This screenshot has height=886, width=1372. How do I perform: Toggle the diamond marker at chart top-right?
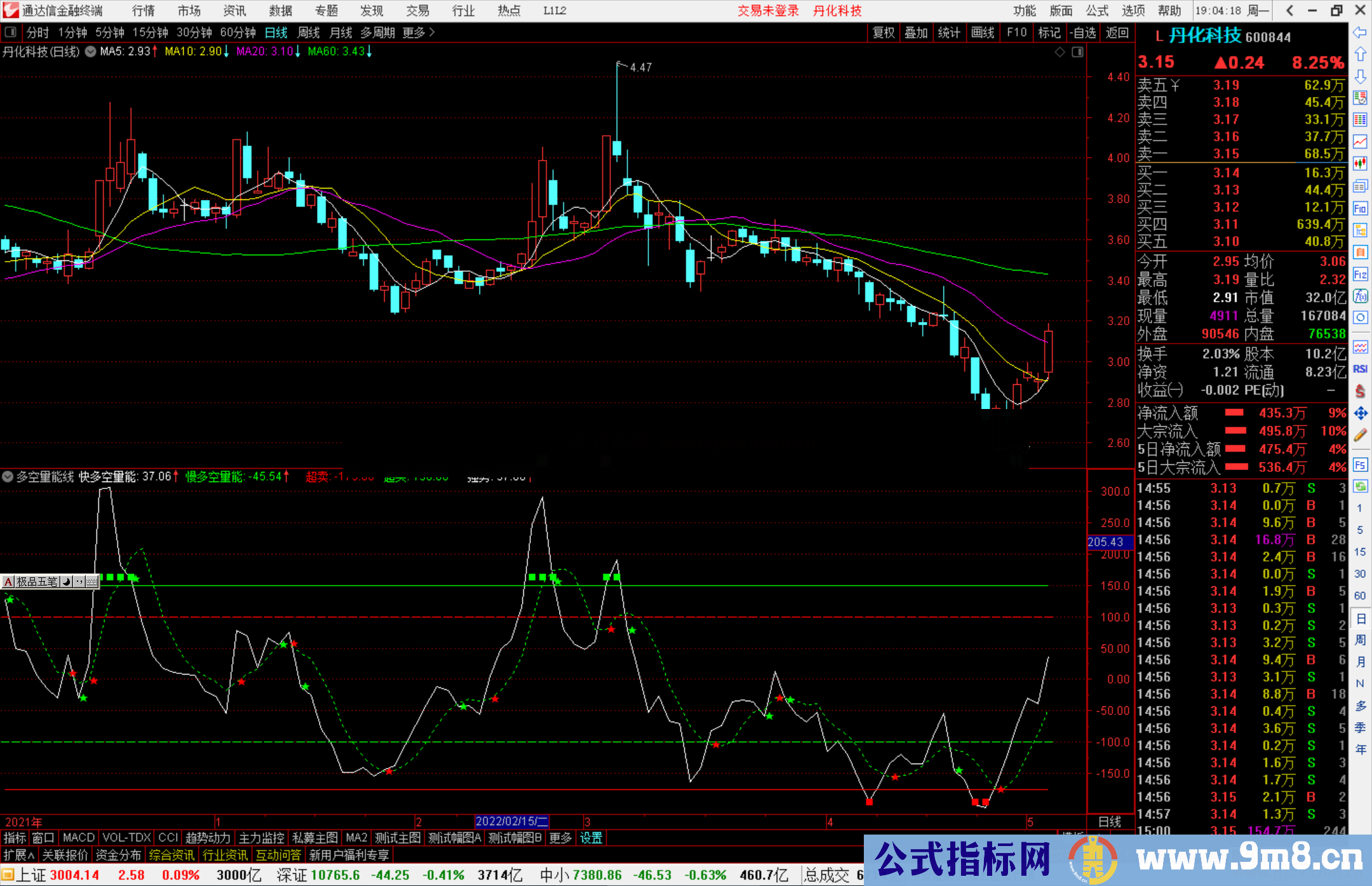1059,52
